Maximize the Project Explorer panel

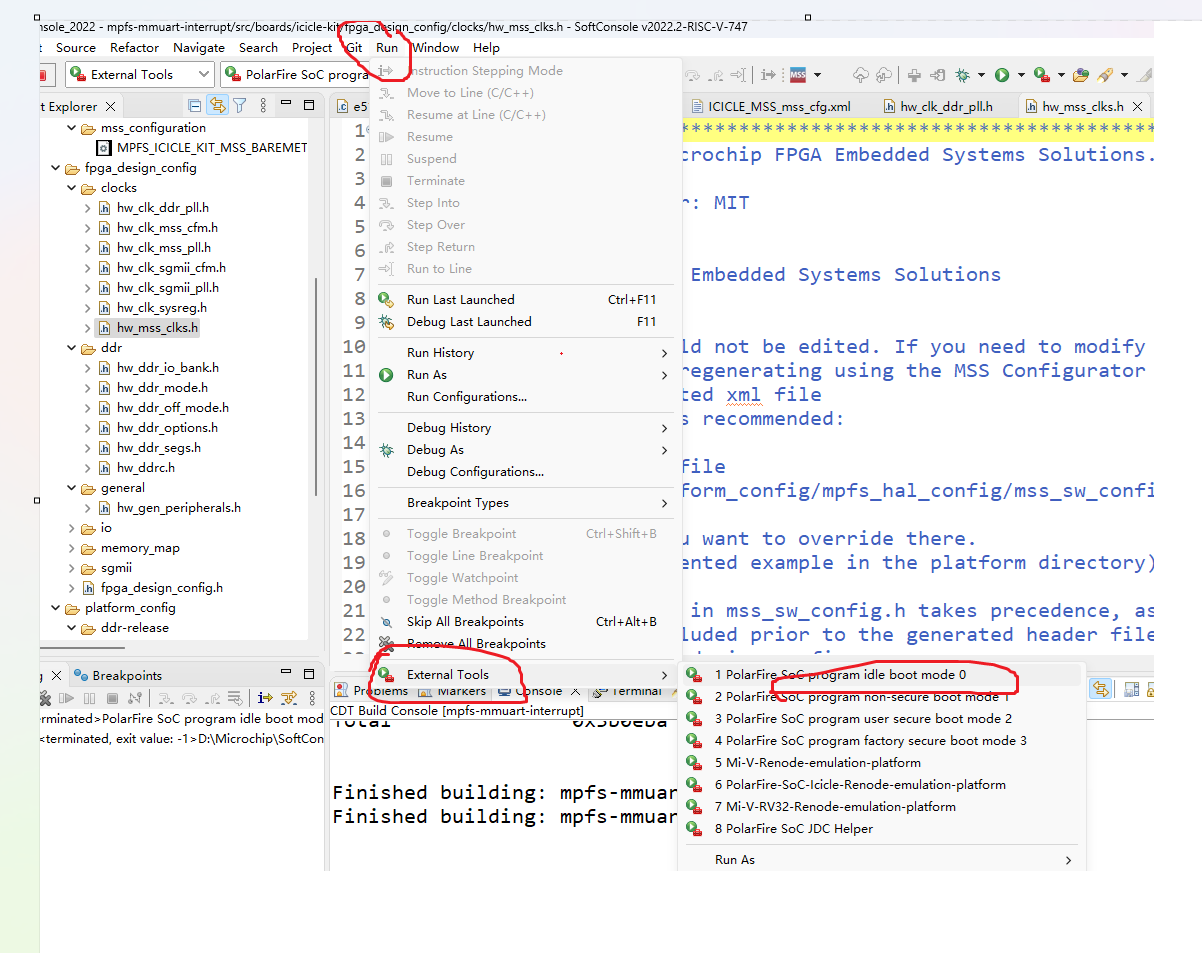point(310,105)
